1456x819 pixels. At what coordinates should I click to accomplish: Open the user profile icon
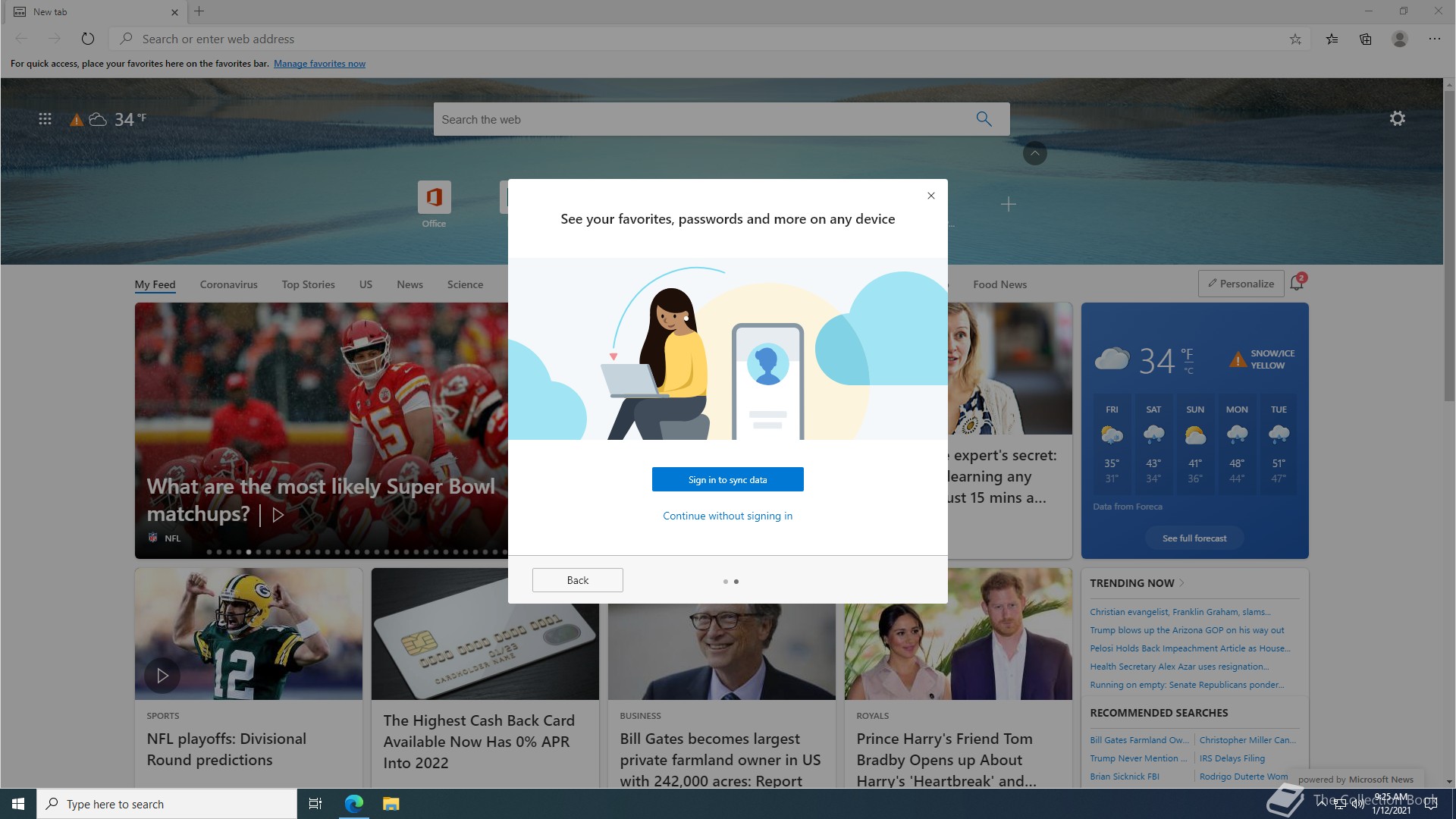(x=1400, y=39)
